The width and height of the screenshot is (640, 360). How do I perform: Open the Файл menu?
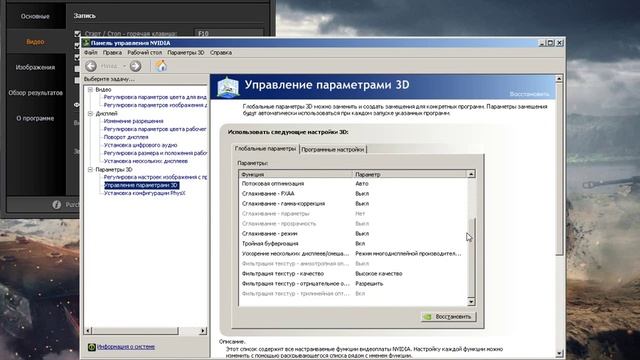click(91, 53)
